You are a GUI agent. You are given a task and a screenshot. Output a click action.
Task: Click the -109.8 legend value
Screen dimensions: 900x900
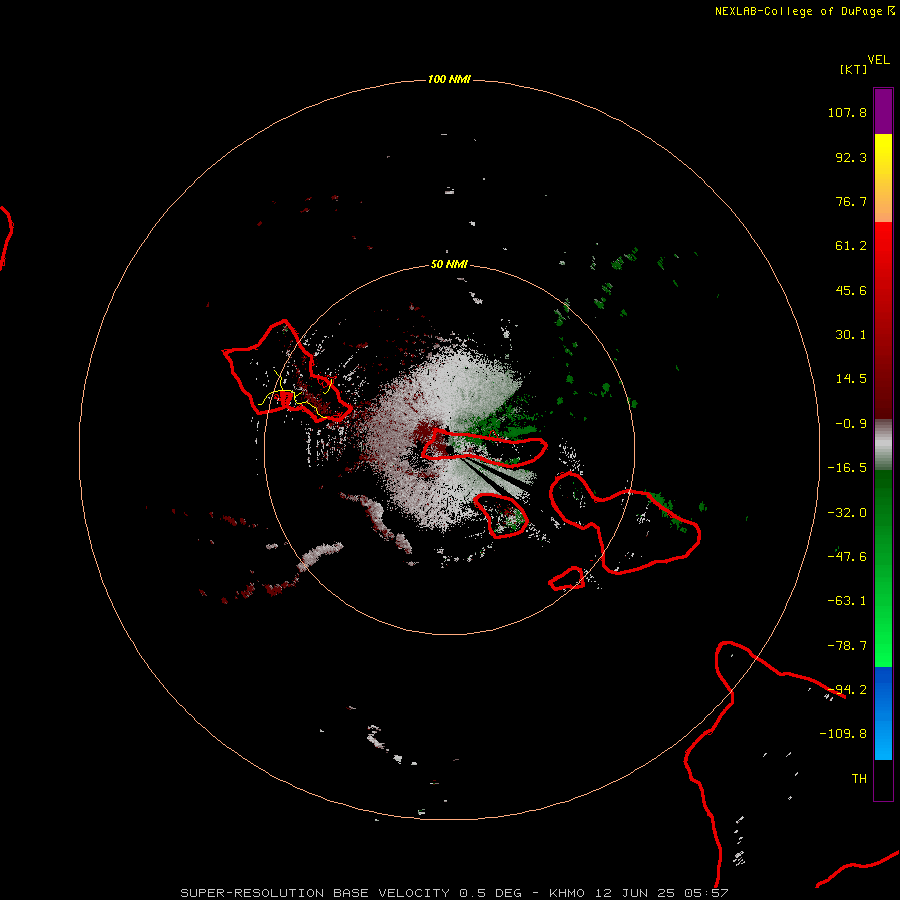click(x=843, y=734)
